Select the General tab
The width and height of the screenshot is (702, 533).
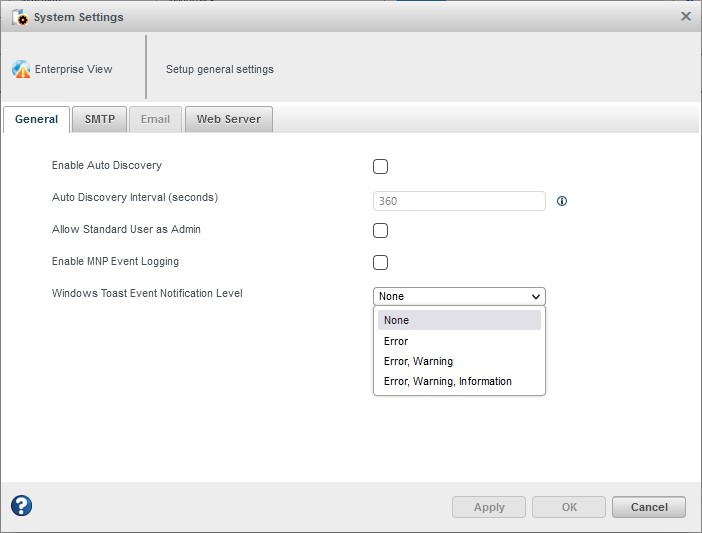coord(37,119)
